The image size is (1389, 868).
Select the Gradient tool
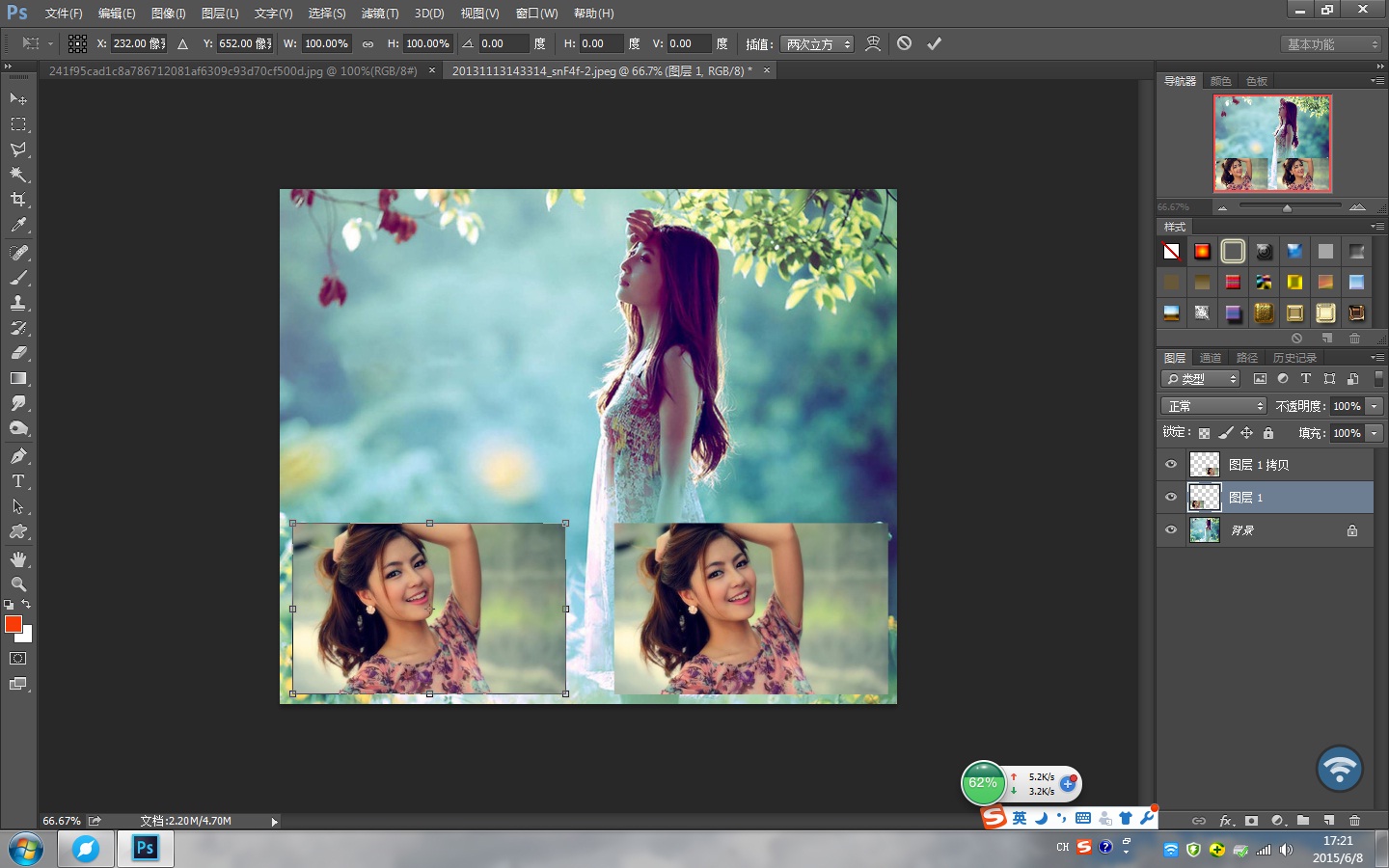(18, 378)
